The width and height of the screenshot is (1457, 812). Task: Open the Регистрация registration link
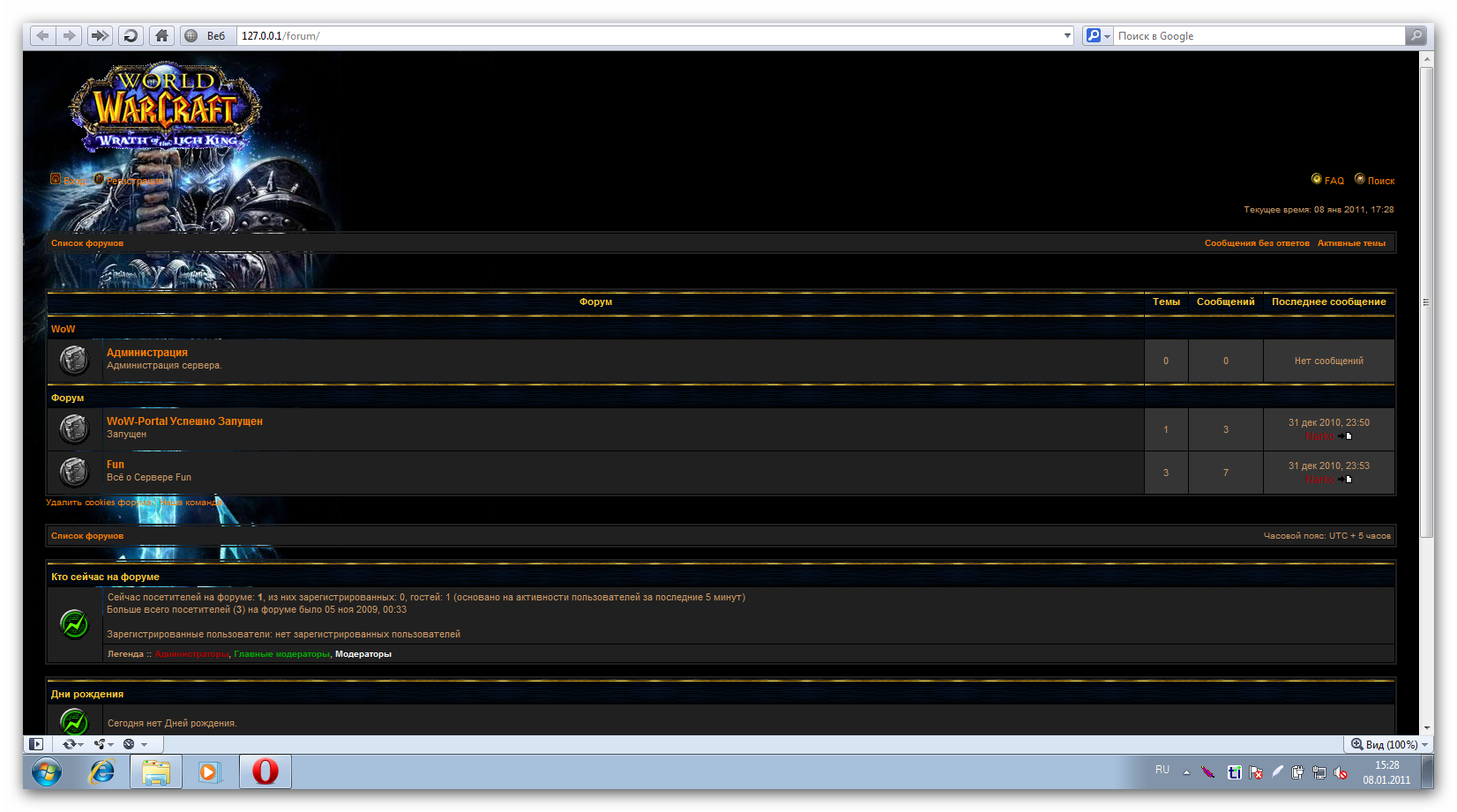(x=135, y=181)
